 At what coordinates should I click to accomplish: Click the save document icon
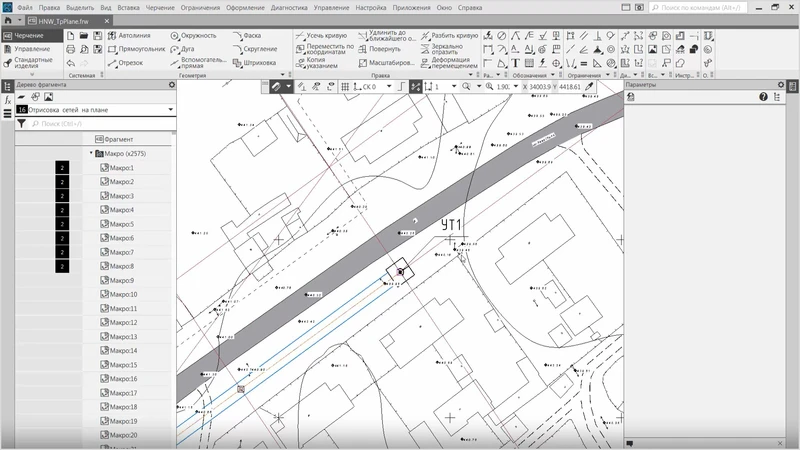point(98,35)
